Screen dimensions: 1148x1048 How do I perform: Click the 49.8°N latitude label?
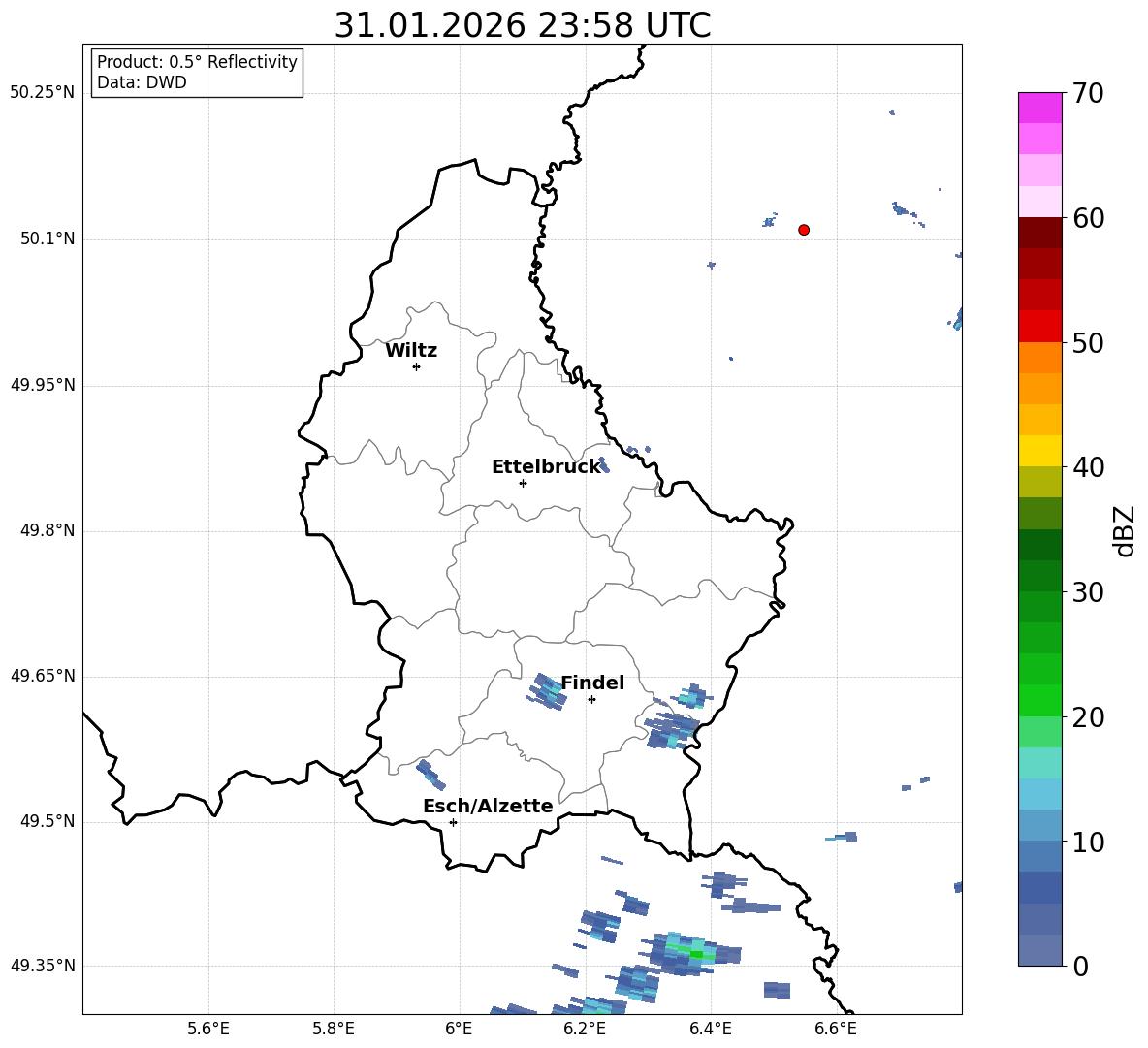tap(48, 530)
